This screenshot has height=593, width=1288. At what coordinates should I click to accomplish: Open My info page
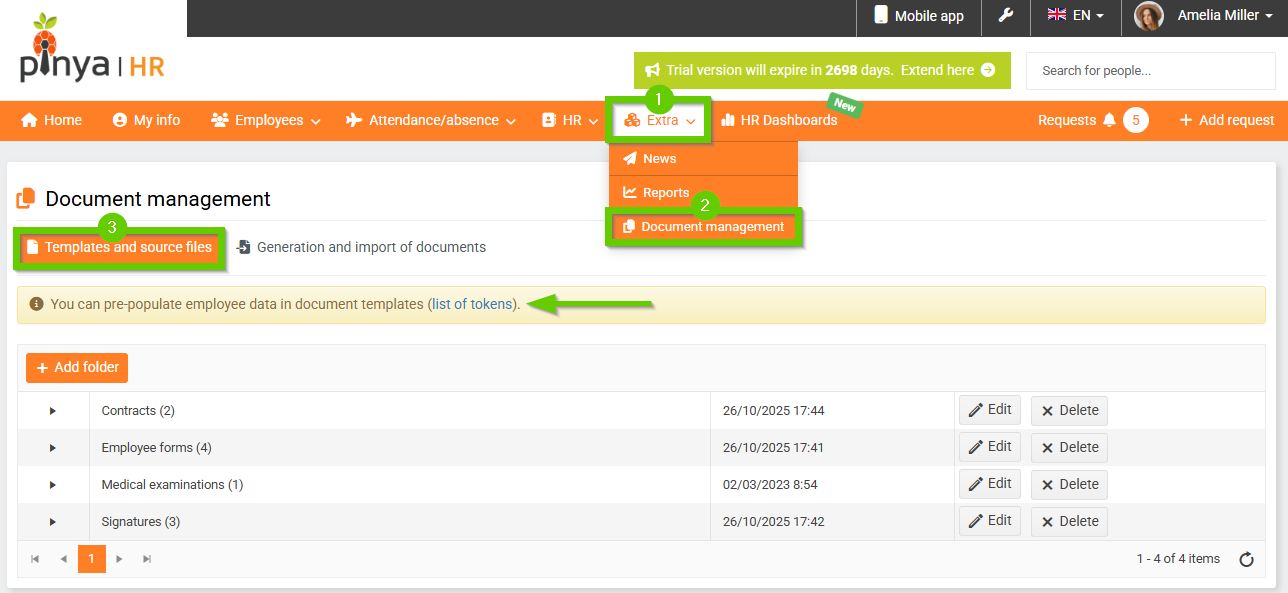pyautogui.click(x=146, y=120)
